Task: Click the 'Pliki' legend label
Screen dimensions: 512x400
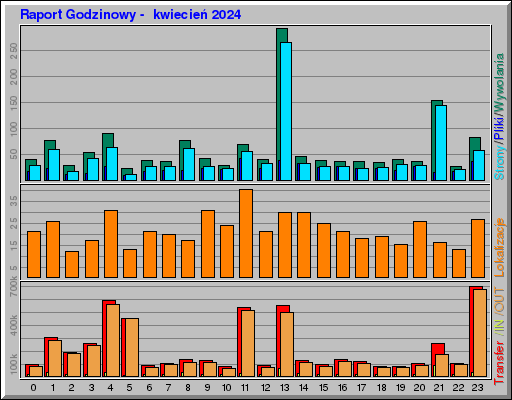Action: (499, 128)
